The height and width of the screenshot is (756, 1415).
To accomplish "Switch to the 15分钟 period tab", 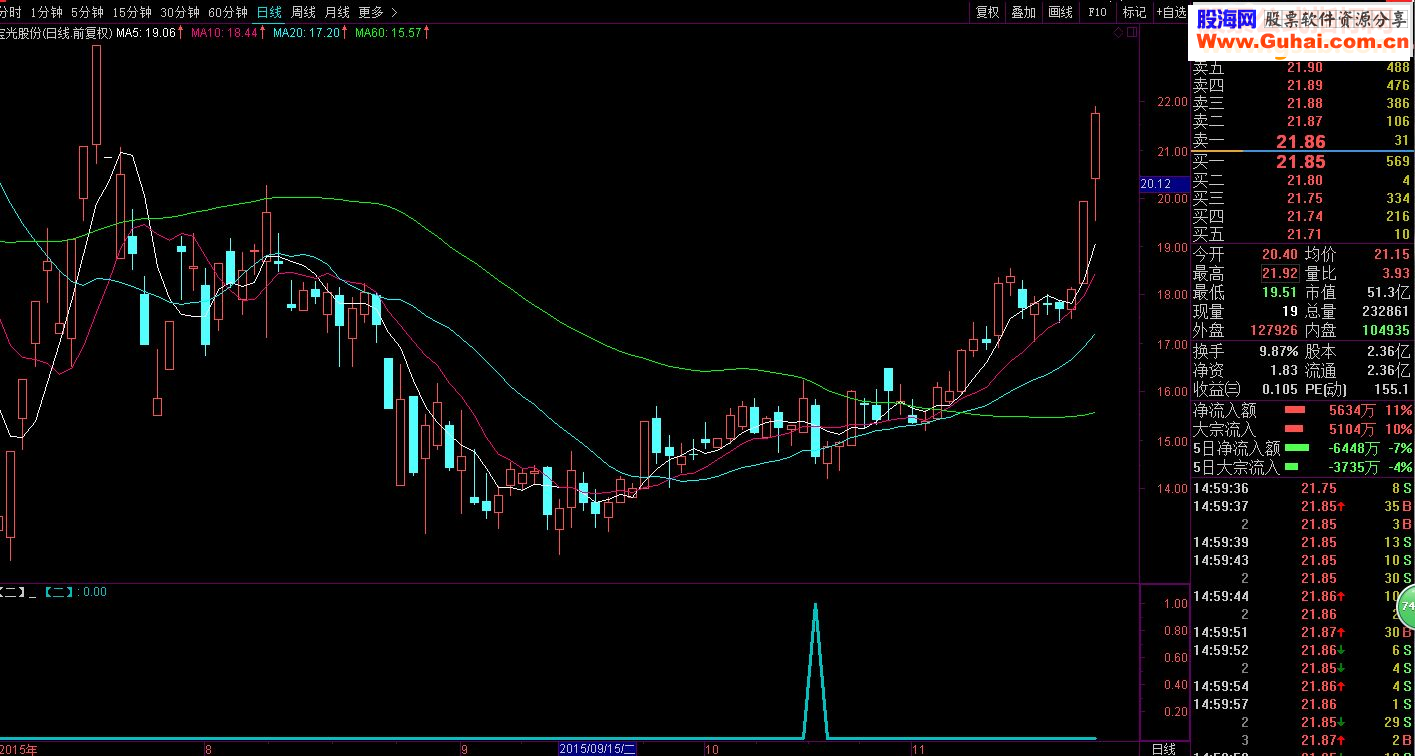I will pyautogui.click(x=132, y=12).
